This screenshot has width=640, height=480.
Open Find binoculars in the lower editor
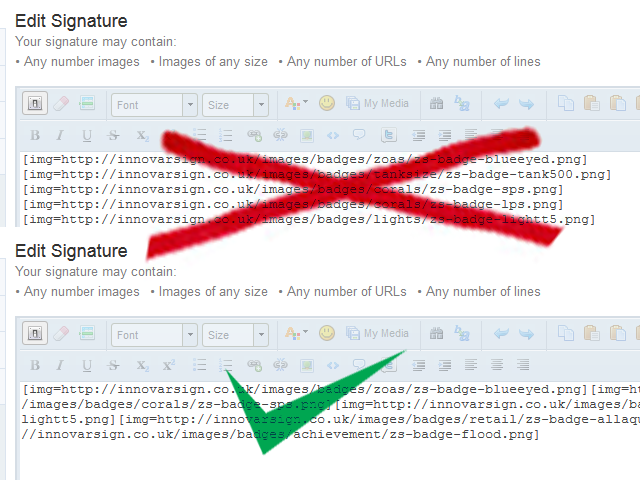pos(437,334)
